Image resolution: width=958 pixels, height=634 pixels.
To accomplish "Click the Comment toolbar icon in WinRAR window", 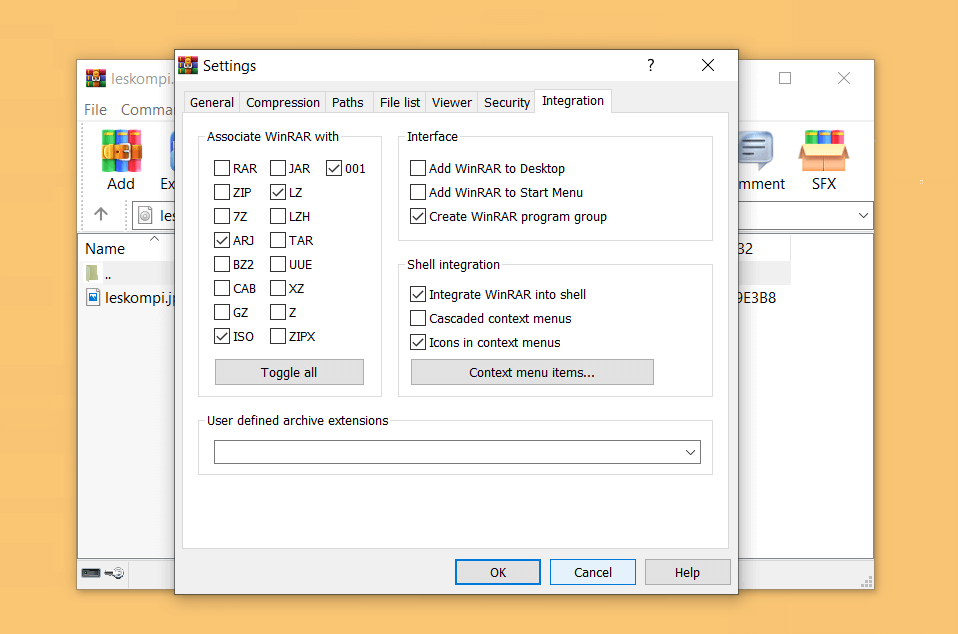I will [756, 152].
